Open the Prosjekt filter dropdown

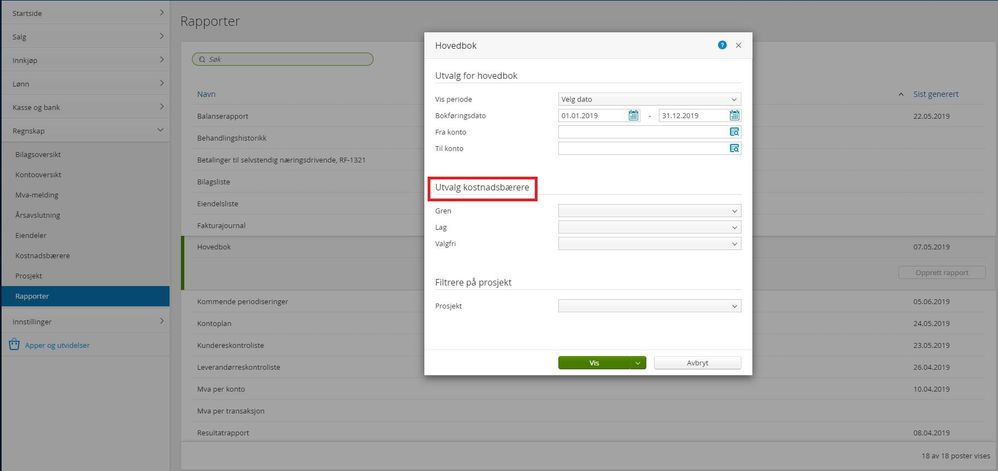[x=650, y=306]
